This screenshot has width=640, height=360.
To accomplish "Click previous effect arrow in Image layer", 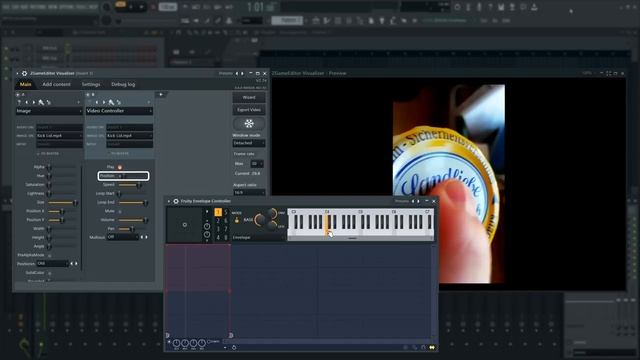I will click(27, 102).
